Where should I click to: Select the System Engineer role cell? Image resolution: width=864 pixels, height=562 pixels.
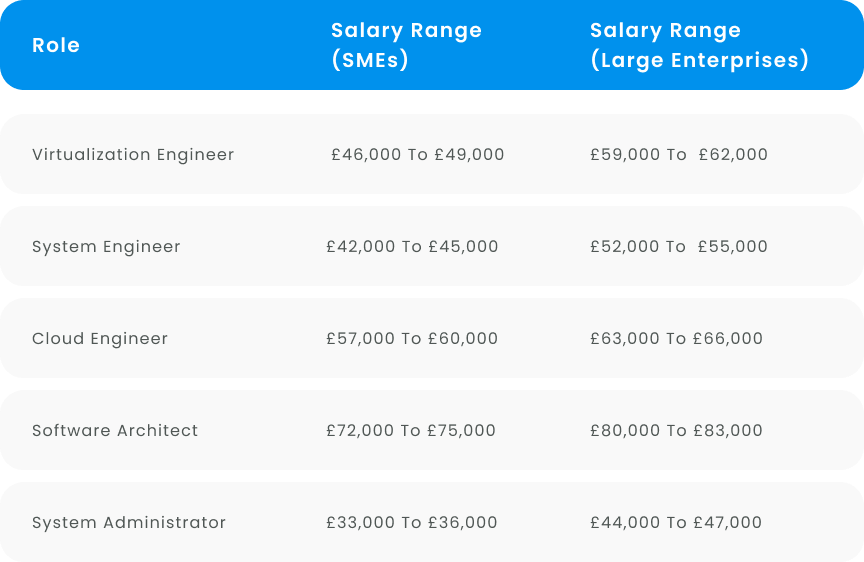coord(106,246)
